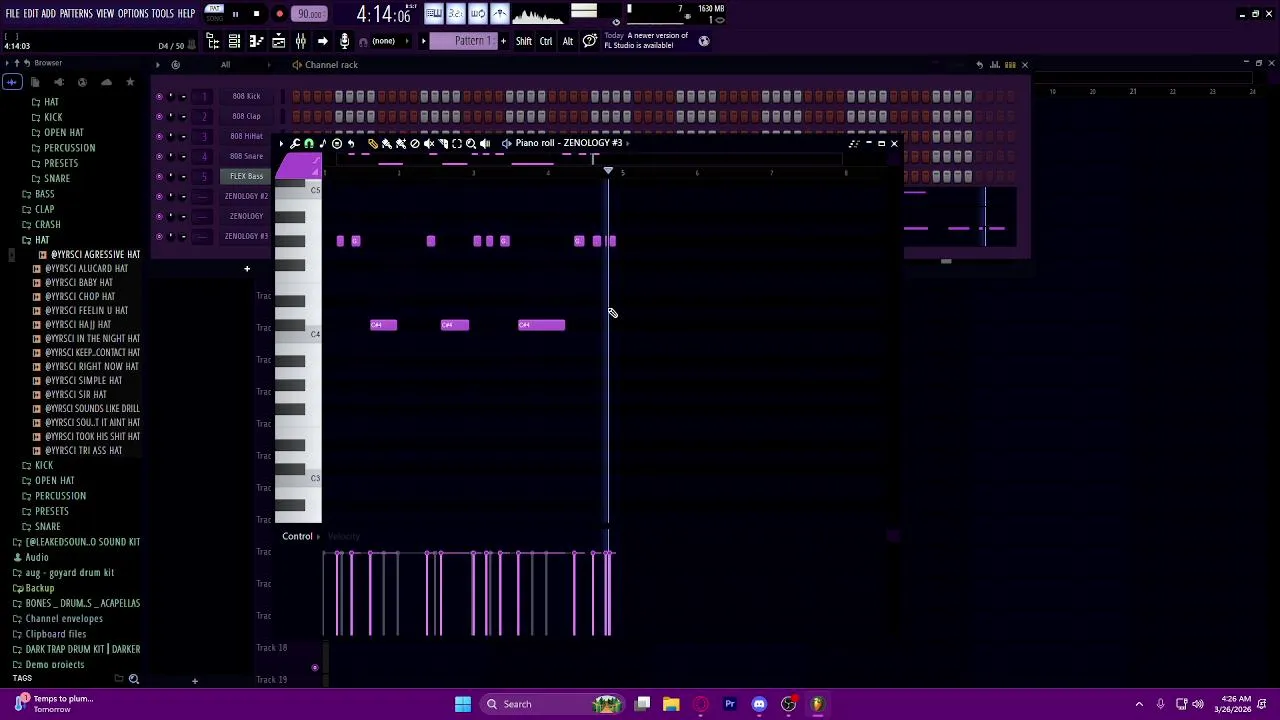Viewport: 1280px width, 720px height.
Task: Select the FLEX Bass channel button
Action: (246, 176)
